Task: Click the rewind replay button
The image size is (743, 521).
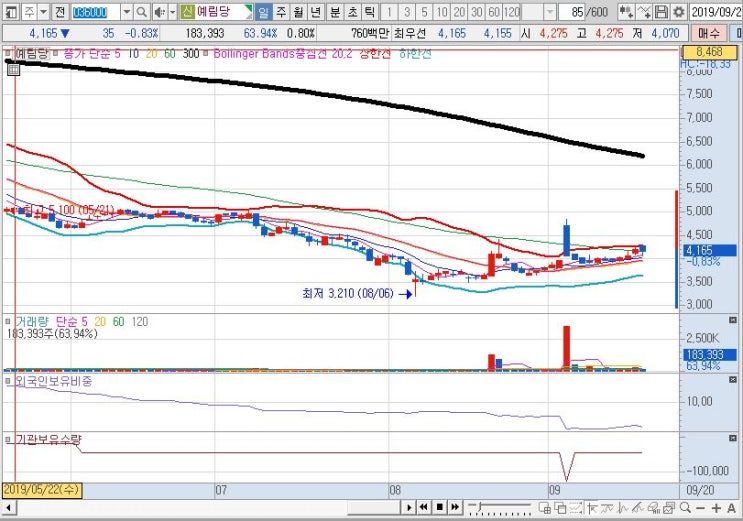Action: (x=423, y=508)
